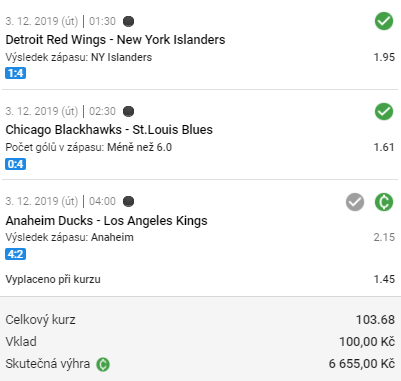Click the grayed-out 2.15 odds value
This screenshot has width=401, height=381.
(384, 237)
